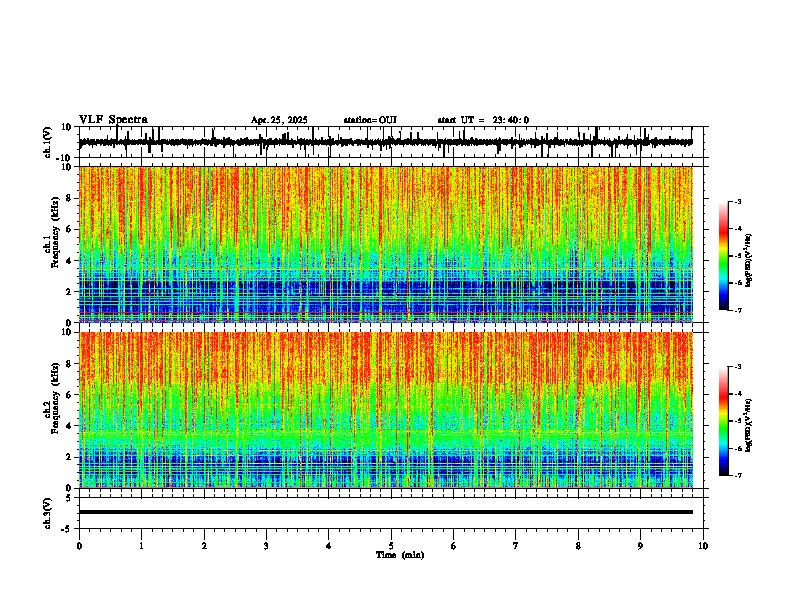This screenshot has height=612, width=792.
Task: Click the "-7" label on ch.2 colorbar
Action: (738, 475)
